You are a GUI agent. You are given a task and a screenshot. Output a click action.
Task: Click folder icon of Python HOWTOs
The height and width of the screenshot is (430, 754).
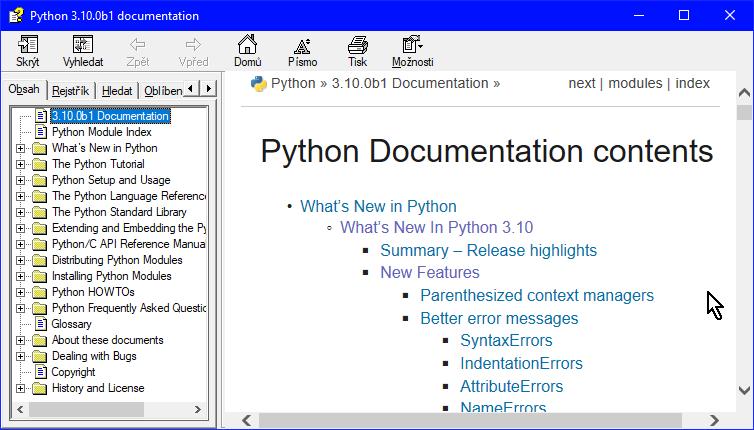point(39,292)
